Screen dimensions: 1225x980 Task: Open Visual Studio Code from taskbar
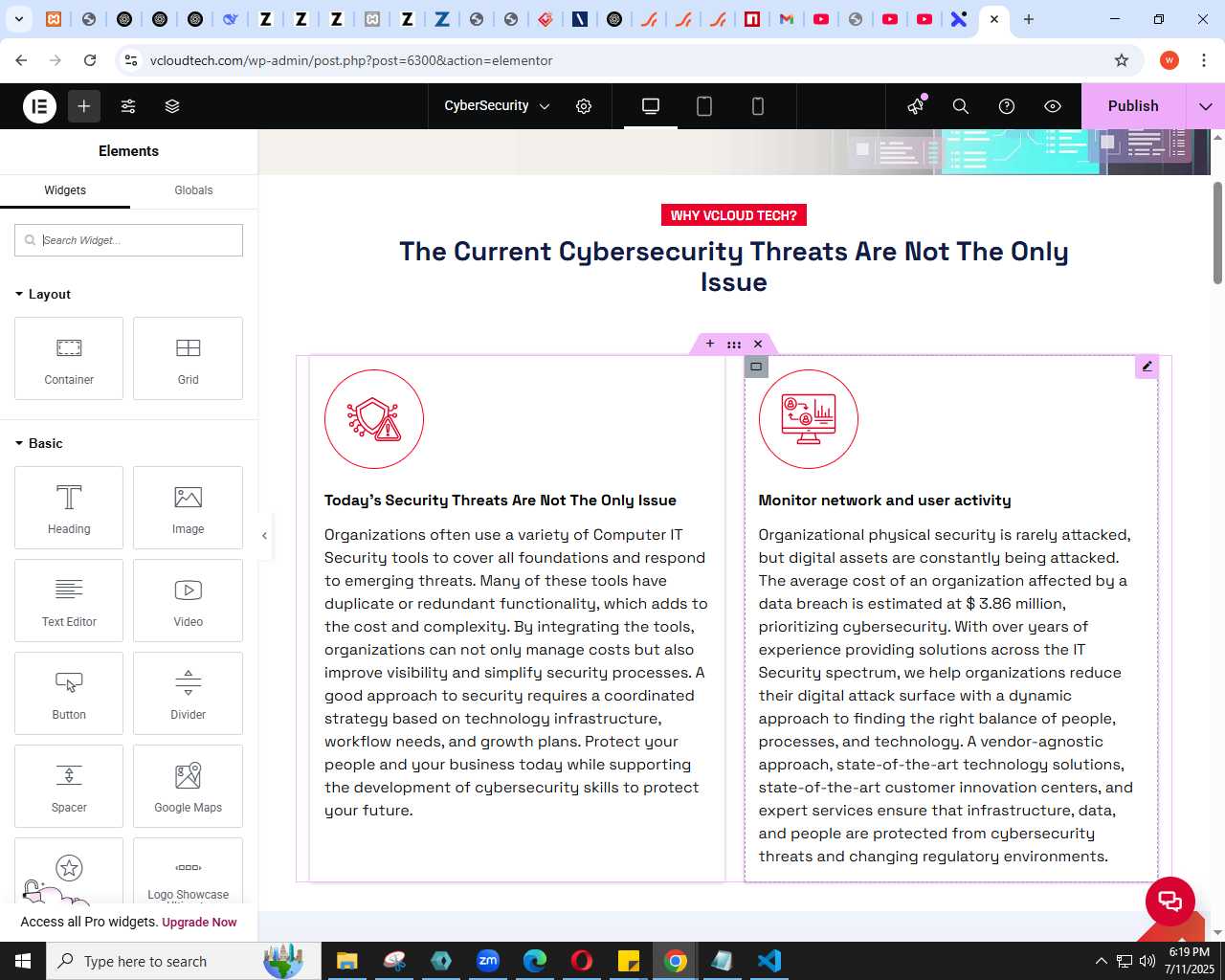(769, 961)
